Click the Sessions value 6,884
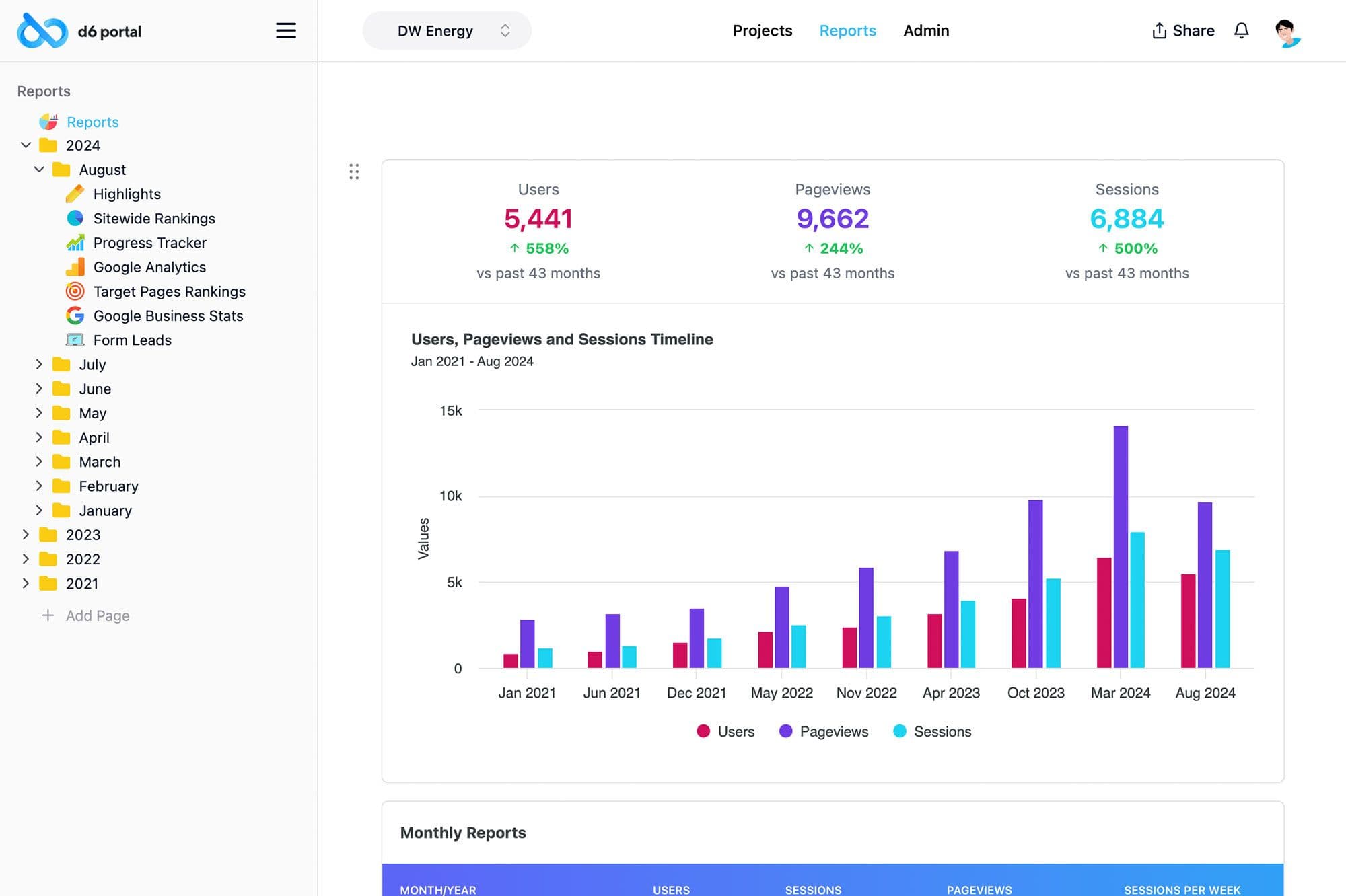The height and width of the screenshot is (896, 1346). [1127, 219]
